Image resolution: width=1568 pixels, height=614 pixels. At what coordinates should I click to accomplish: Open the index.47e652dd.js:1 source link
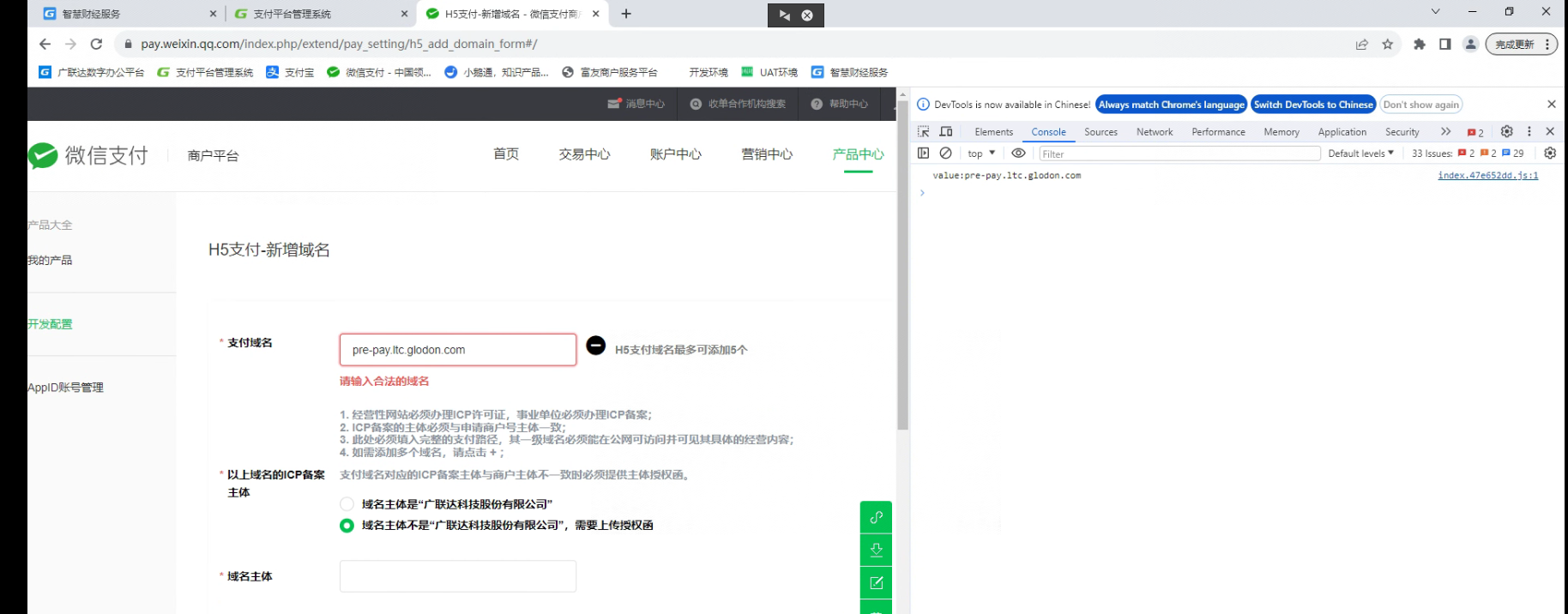[1488, 175]
